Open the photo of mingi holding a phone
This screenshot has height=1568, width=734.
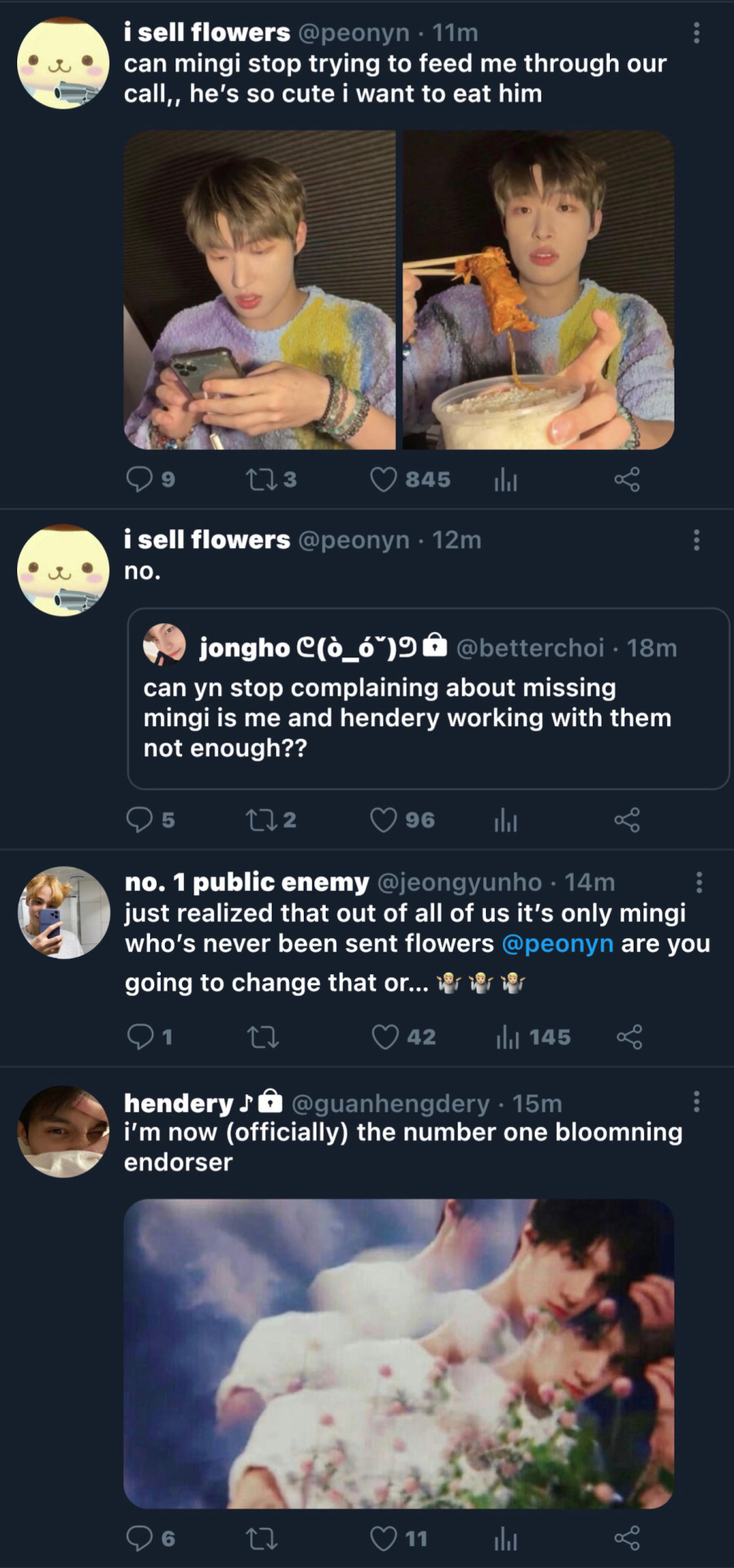click(260, 290)
